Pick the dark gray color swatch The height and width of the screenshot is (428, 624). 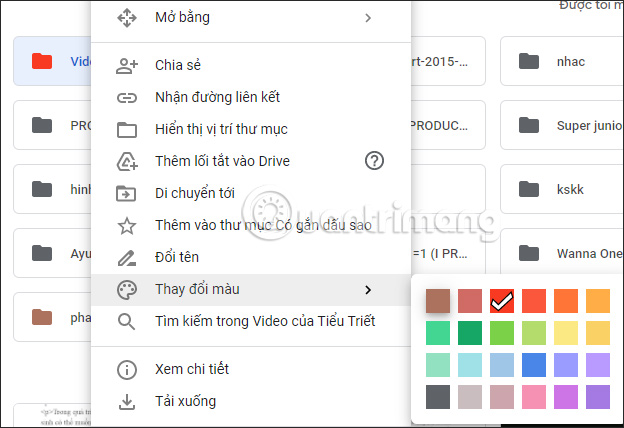coord(438,397)
